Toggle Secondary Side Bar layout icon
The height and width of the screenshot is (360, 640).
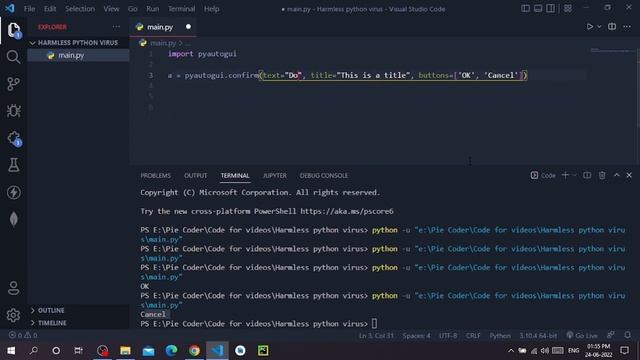point(551,9)
